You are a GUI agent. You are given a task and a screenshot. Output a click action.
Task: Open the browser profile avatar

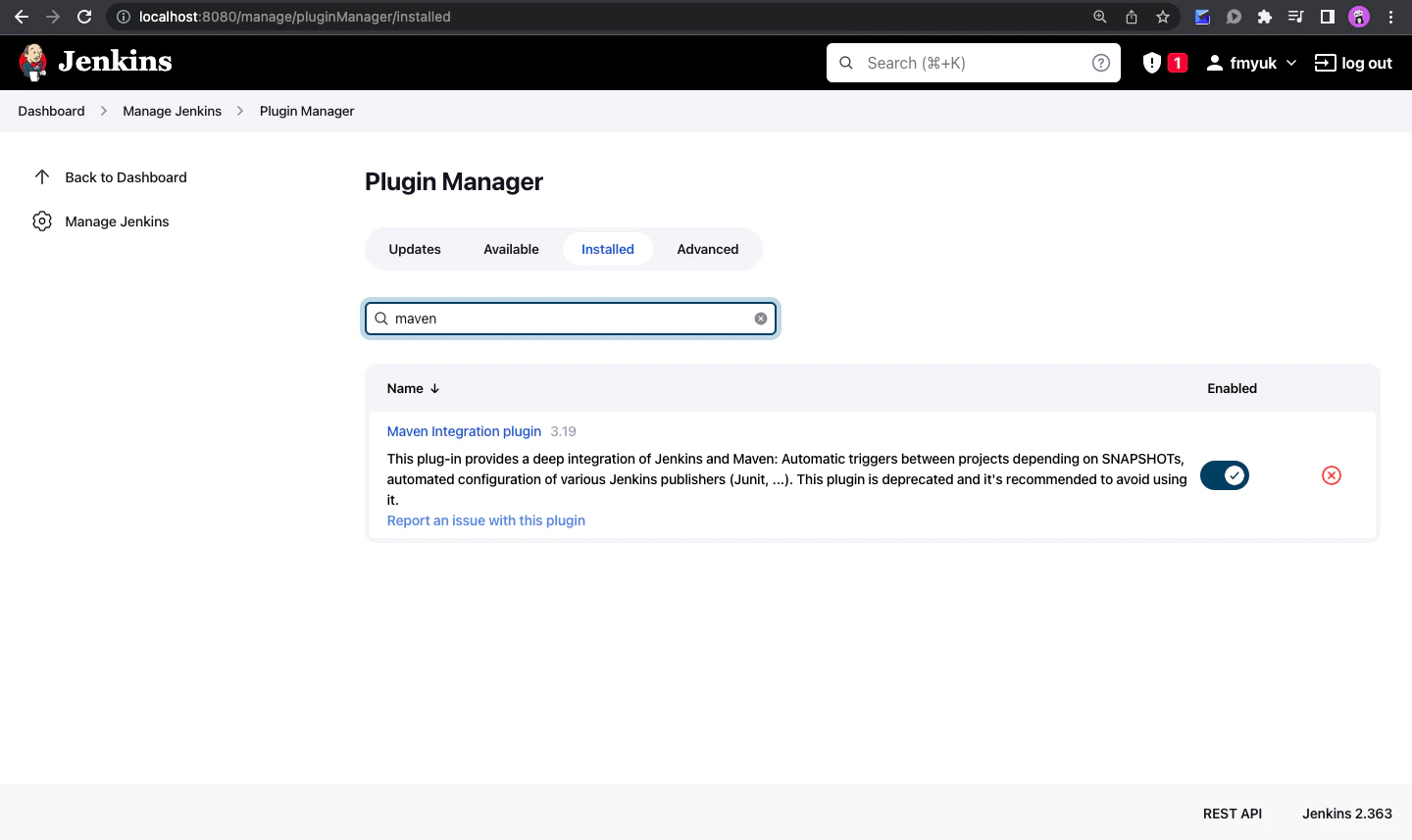pos(1359,17)
